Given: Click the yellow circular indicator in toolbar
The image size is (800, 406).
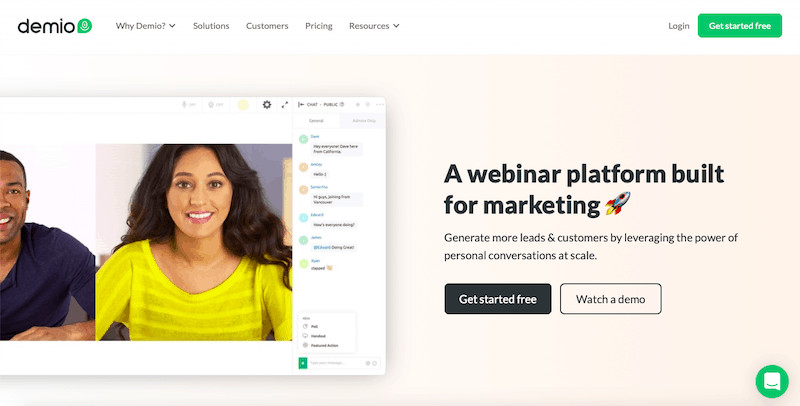Looking at the screenshot, I should click(x=243, y=105).
